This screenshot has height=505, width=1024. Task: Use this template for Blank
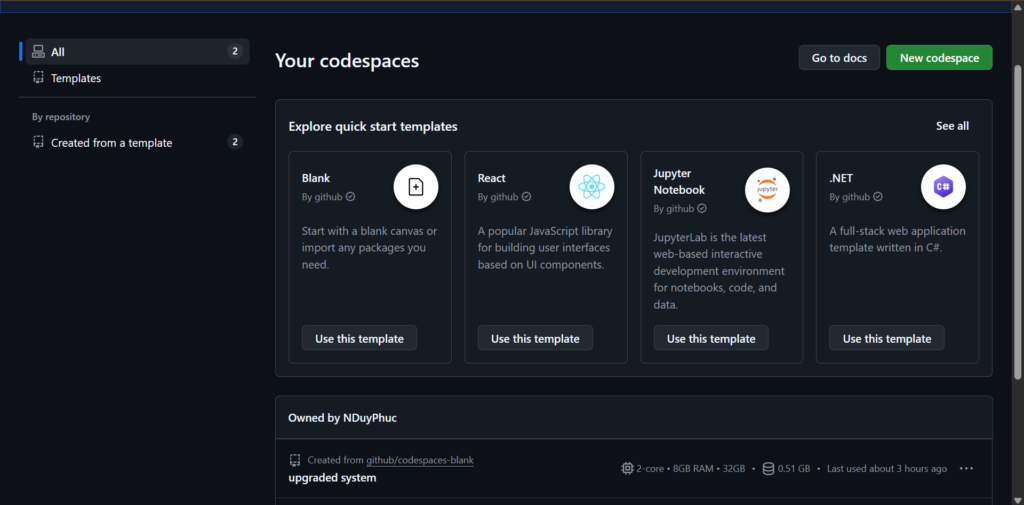click(x=359, y=338)
